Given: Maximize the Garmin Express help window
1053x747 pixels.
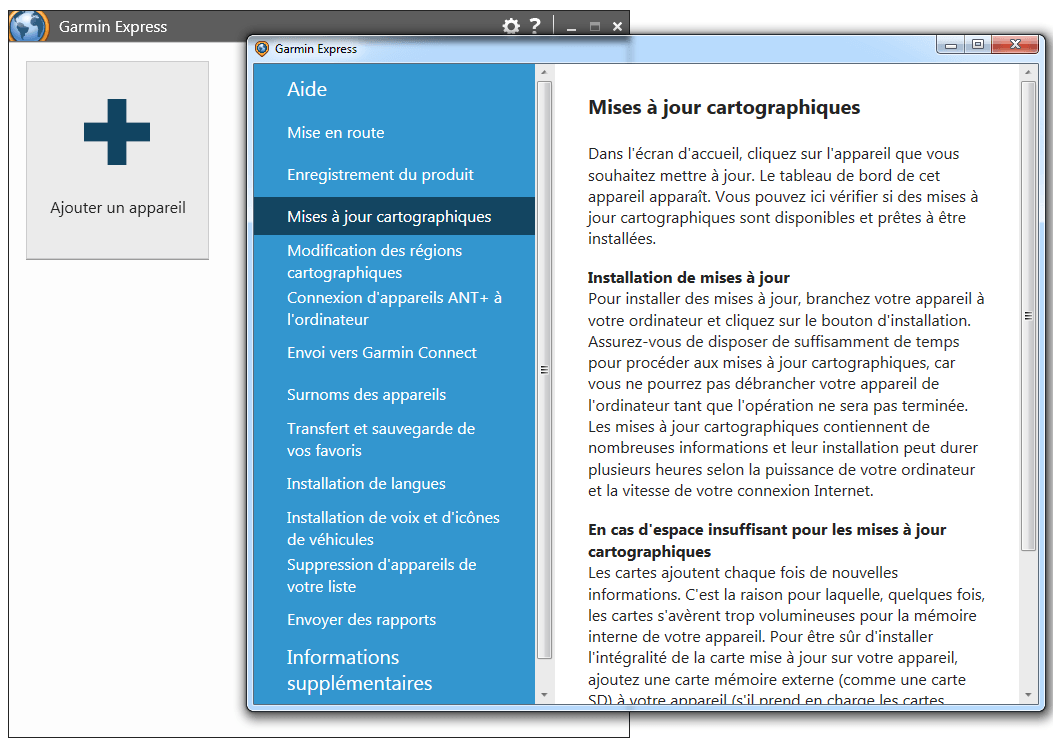Looking at the screenshot, I should coord(978,45).
